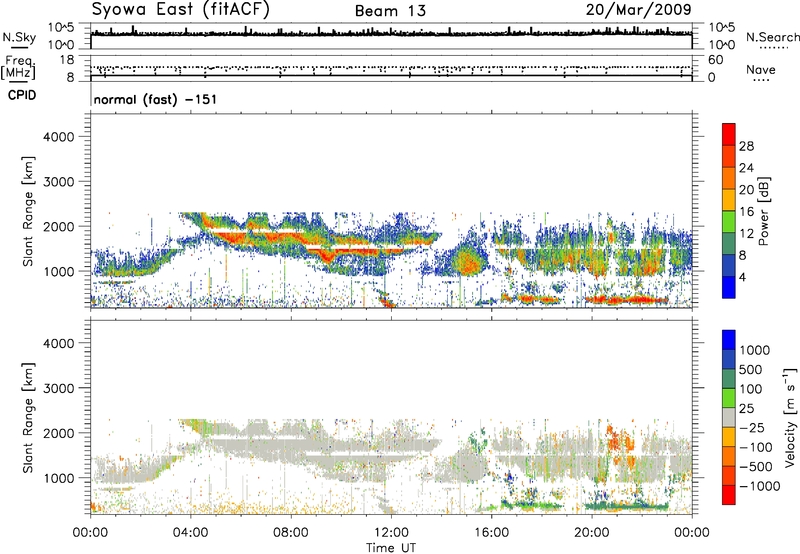Pick the yellow-orange 16–20 dB power swatch
The image size is (800, 554).
click(729, 199)
